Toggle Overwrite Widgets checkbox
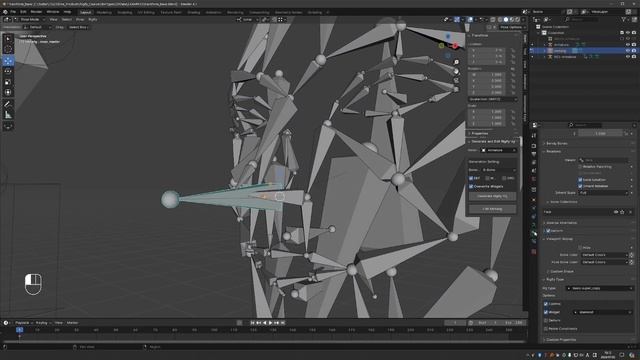 coord(471,187)
